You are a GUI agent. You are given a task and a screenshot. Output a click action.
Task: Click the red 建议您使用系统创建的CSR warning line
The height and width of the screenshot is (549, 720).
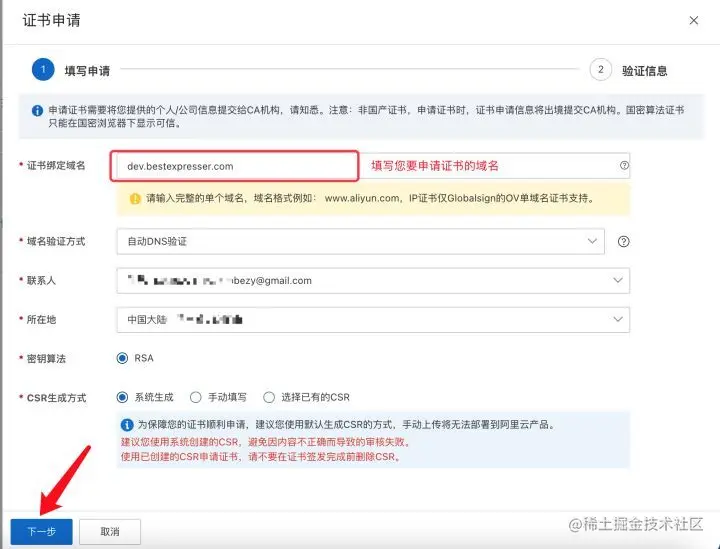pyautogui.click(x=266, y=442)
